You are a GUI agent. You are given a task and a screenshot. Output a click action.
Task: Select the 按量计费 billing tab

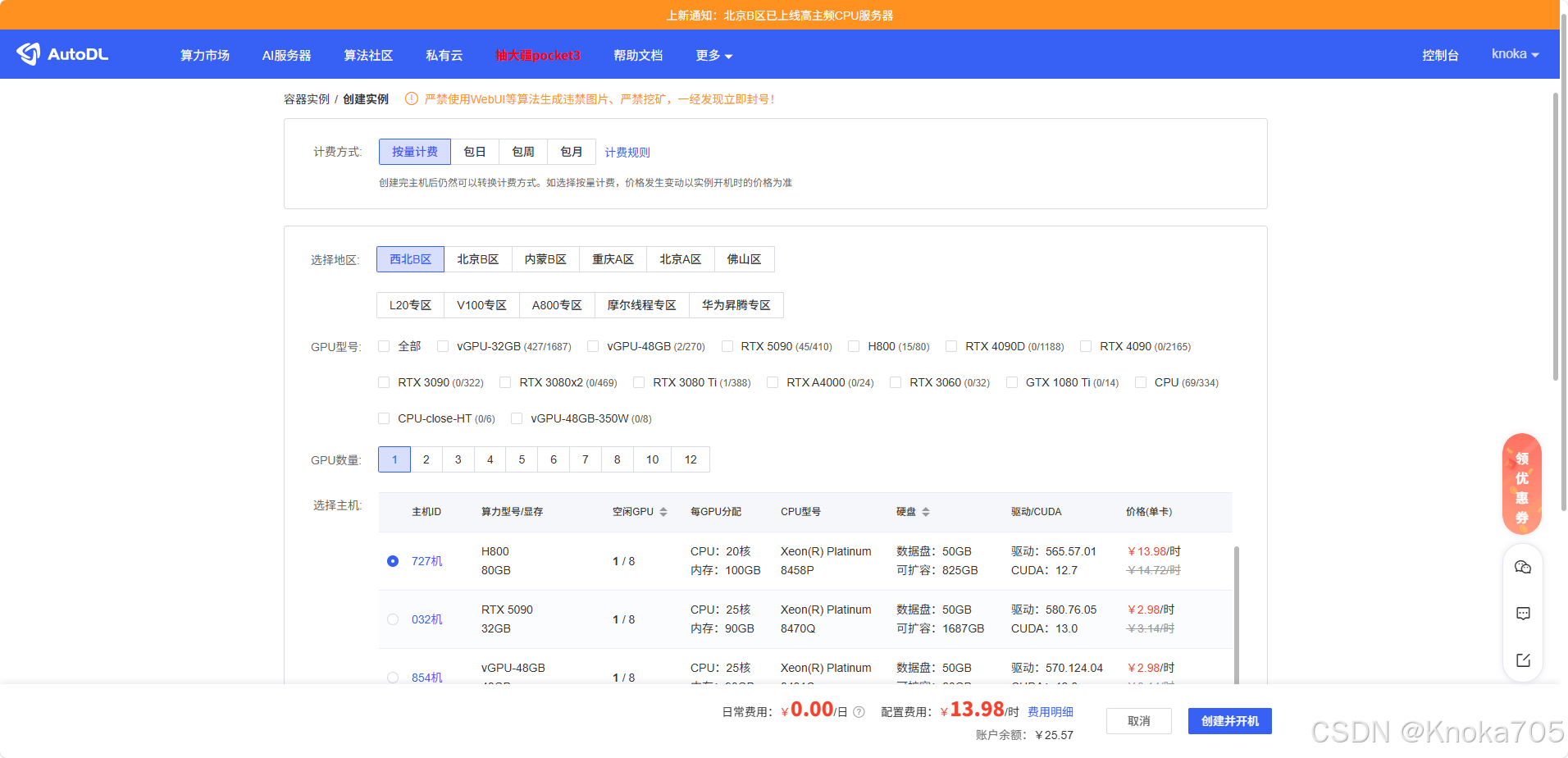tap(415, 152)
